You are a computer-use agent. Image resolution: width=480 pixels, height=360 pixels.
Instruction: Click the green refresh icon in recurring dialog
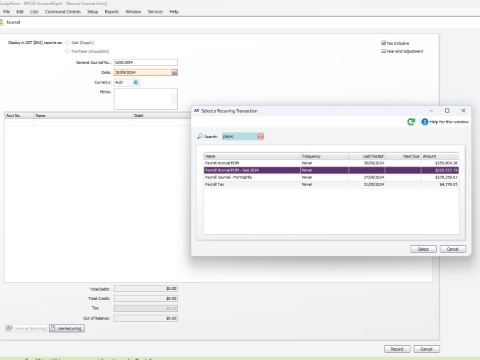point(411,122)
